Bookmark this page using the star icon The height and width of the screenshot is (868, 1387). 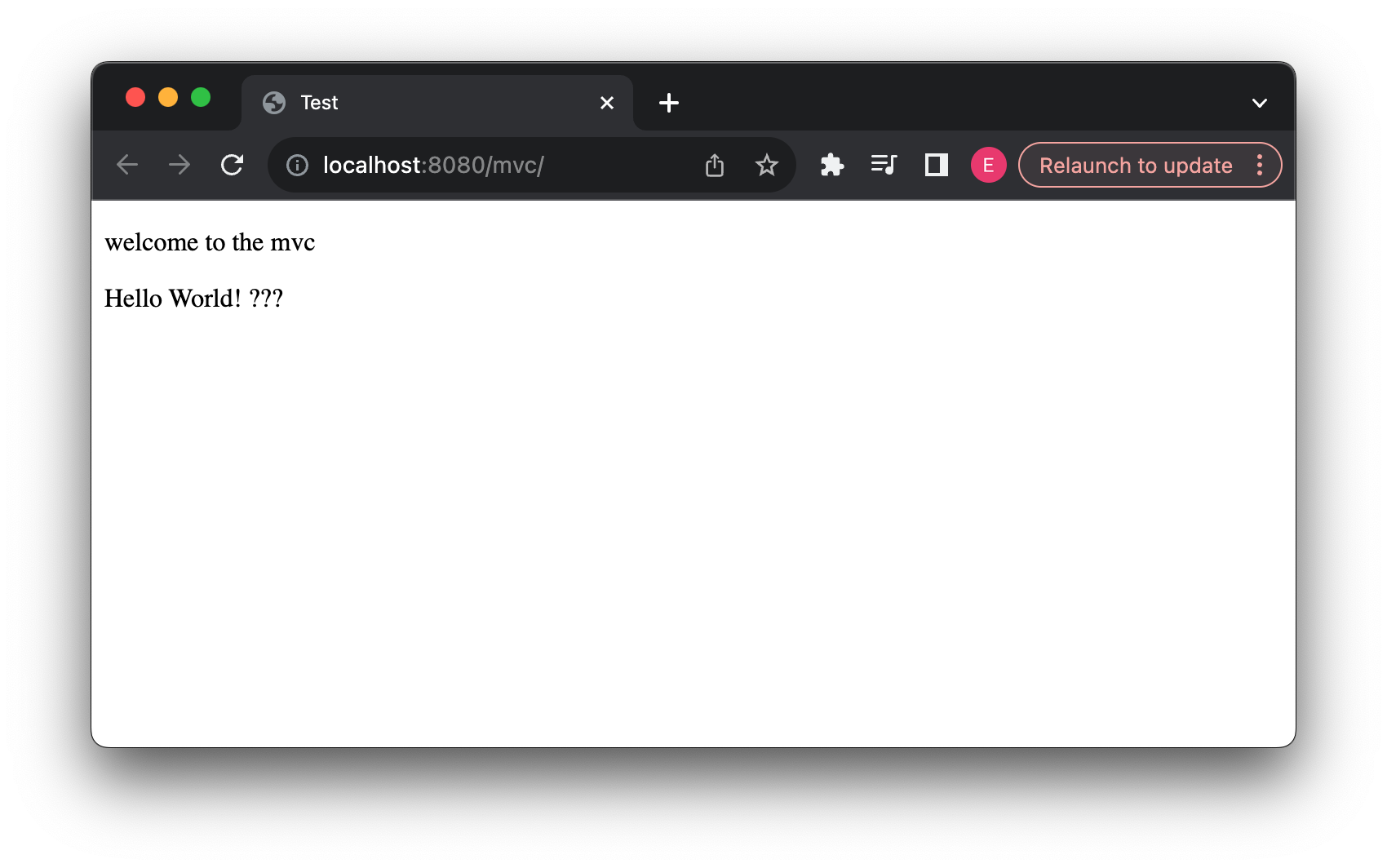[x=766, y=165]
